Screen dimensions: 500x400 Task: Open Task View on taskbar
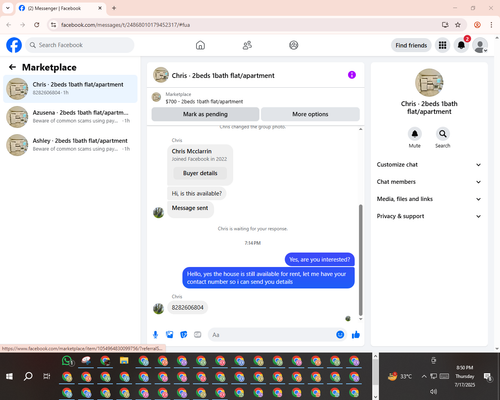click(x=47, y=376)
